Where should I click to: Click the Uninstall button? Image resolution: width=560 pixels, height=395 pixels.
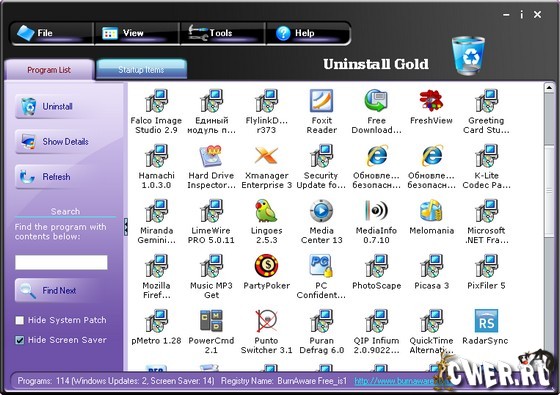point(57,106)
